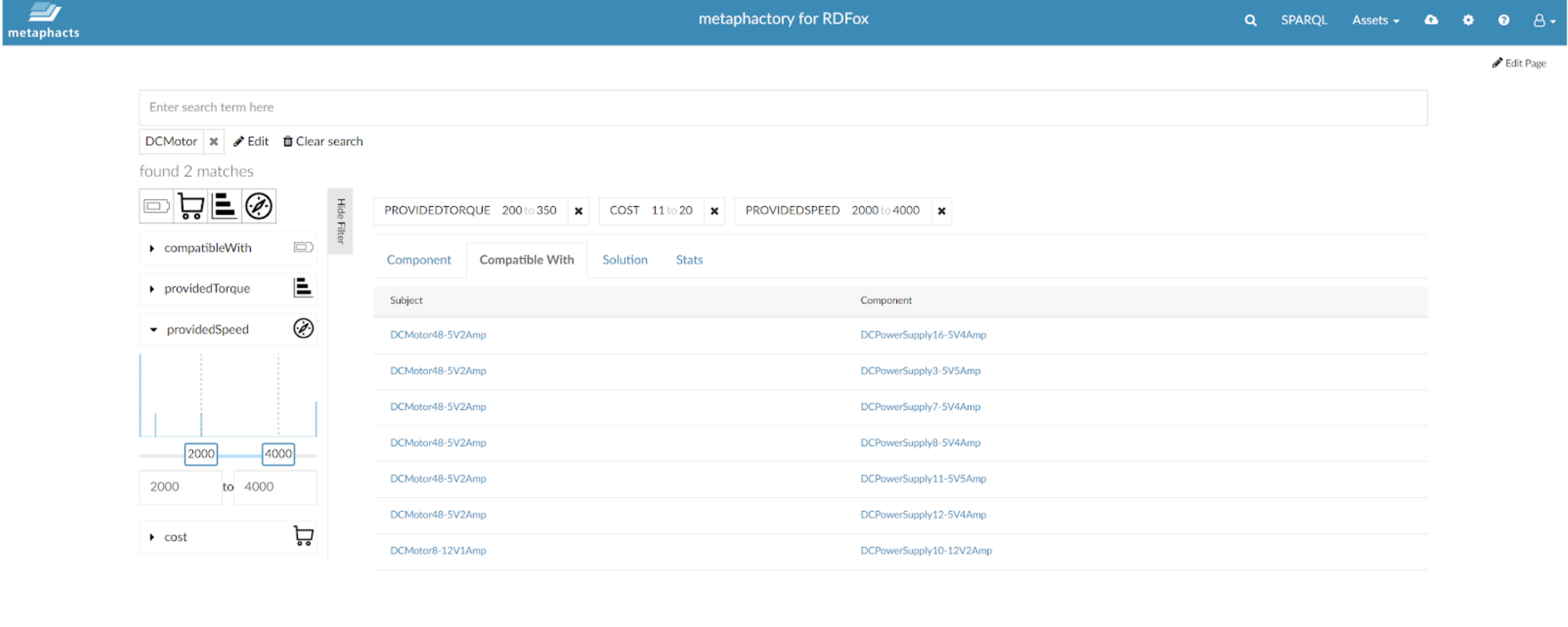Viewport: 1568px width, 627px height.
Task: Click the metaphacts logo
Action: pyautogui.click(x=44, y=21)
